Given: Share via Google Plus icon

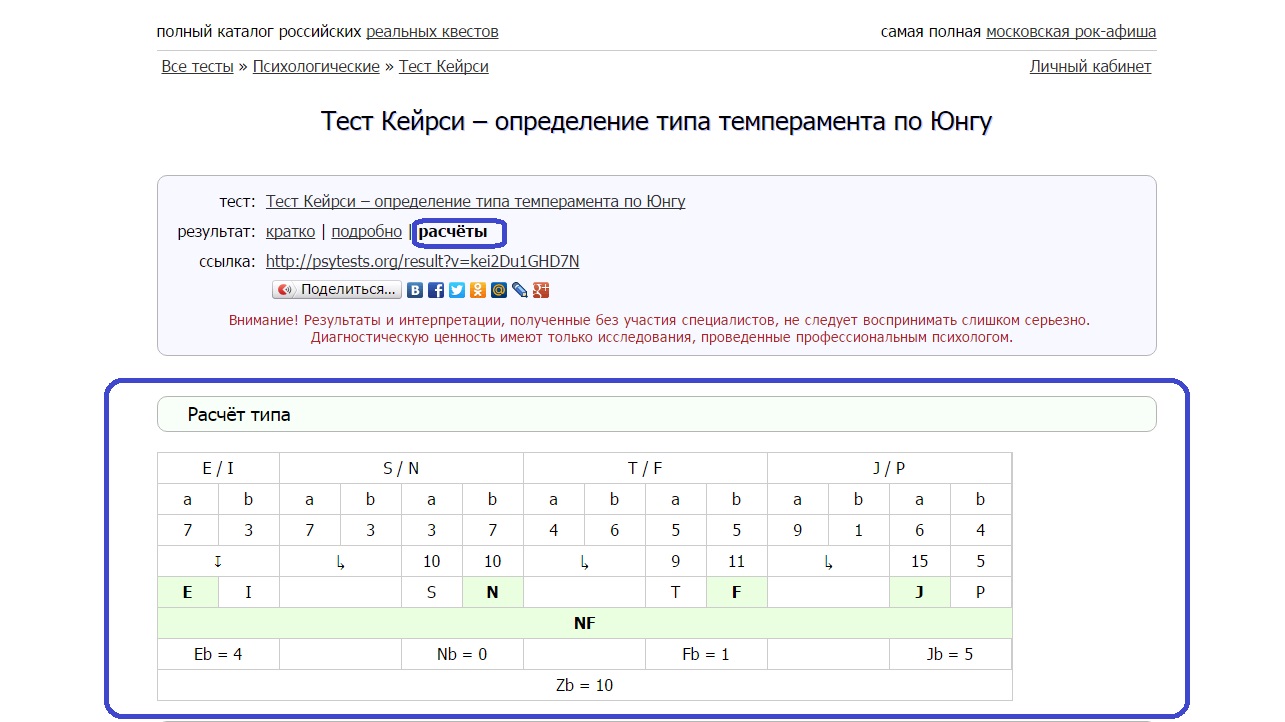Looking at the screenshot, I should pos(541,290).
